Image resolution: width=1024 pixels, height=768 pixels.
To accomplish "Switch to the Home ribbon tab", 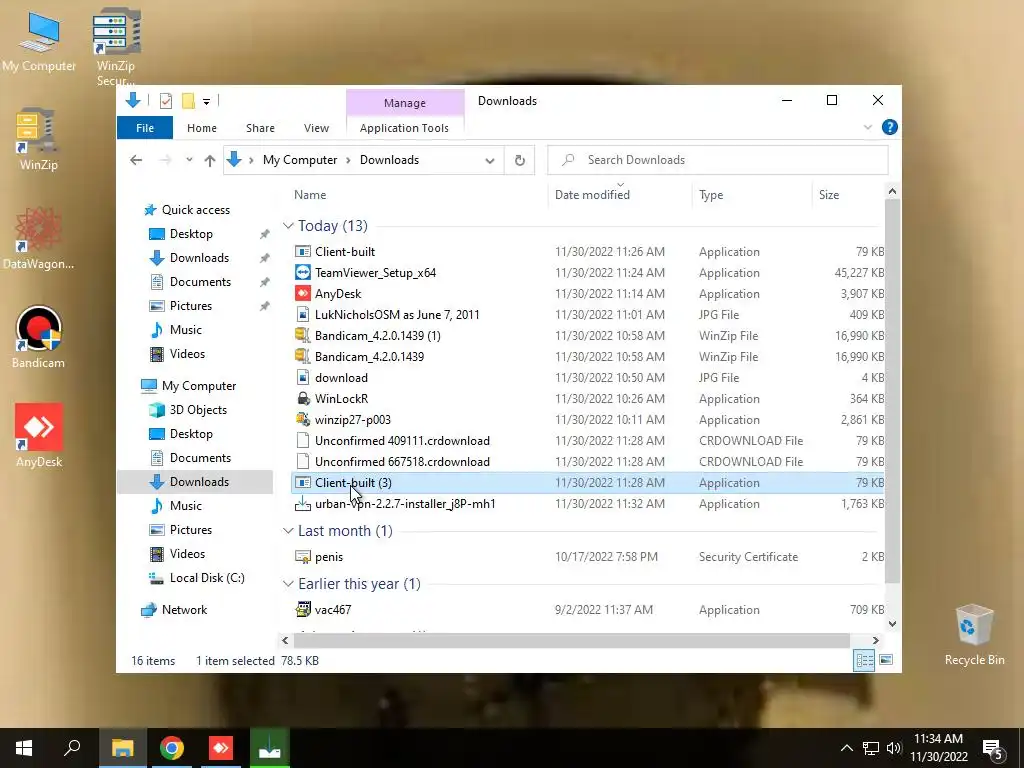I will 202,128.
